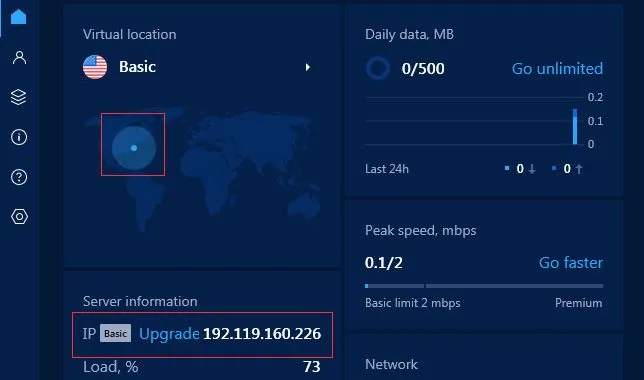The width and height of the screenshot is (644, 380).
Task: Click the daily data circular usage indicator
Action: click(x=378, y=68)
